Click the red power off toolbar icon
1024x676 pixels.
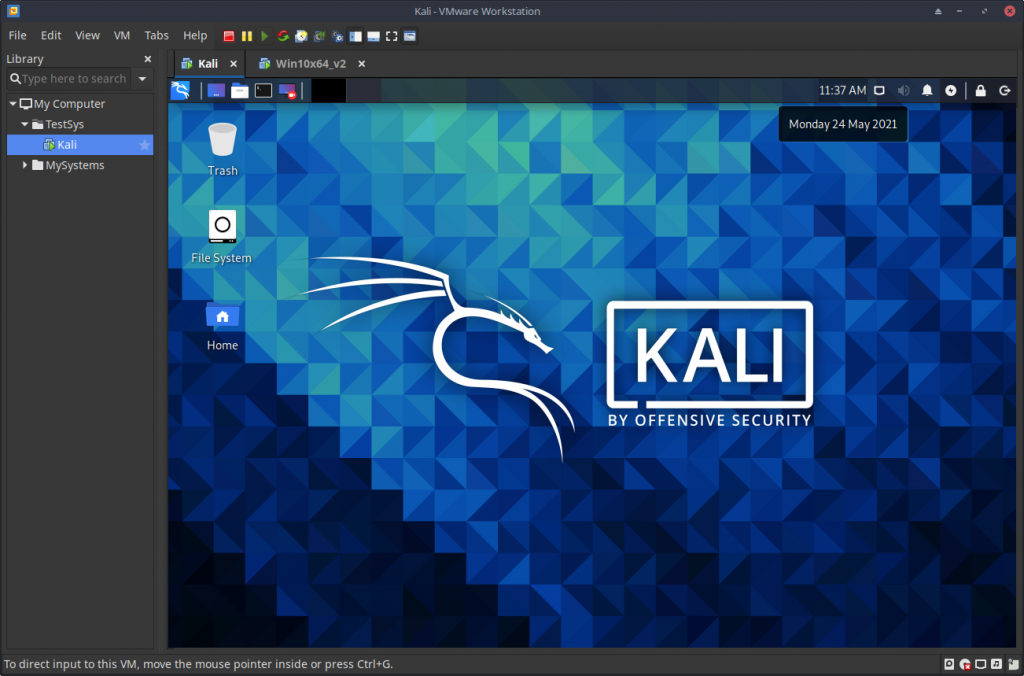point(229,36)
